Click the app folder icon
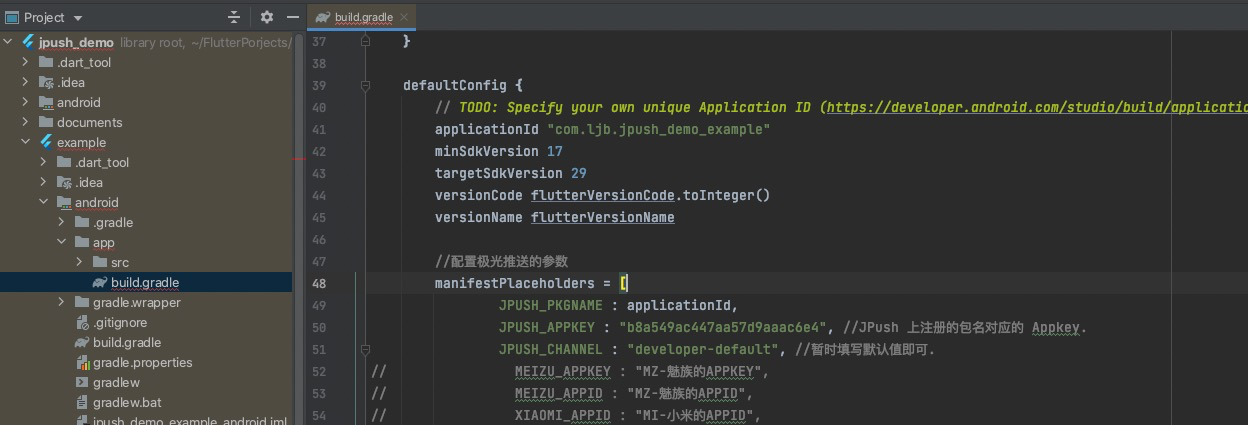Image resolution: width=1248 pixels, height=425 pixels. click(x=82, y=242)
